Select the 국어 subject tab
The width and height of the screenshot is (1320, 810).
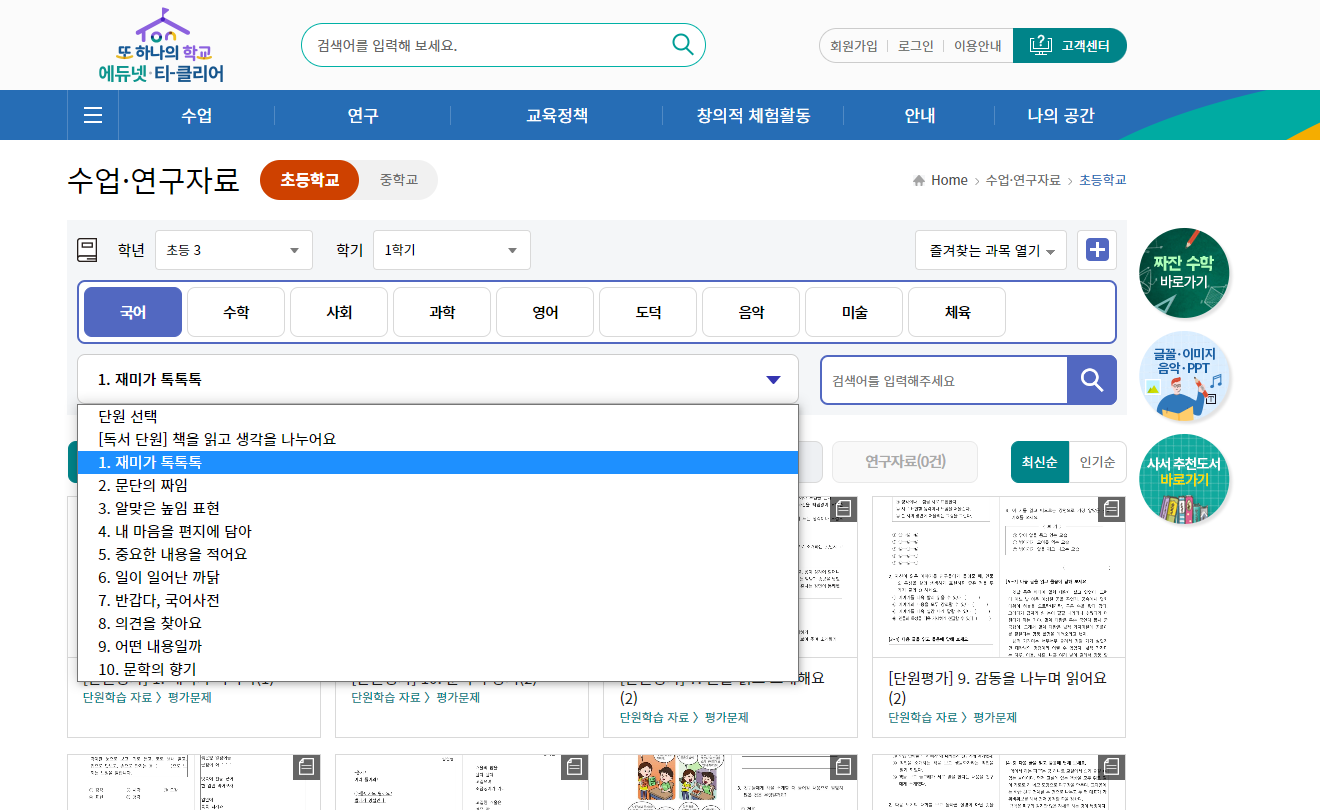133,312
